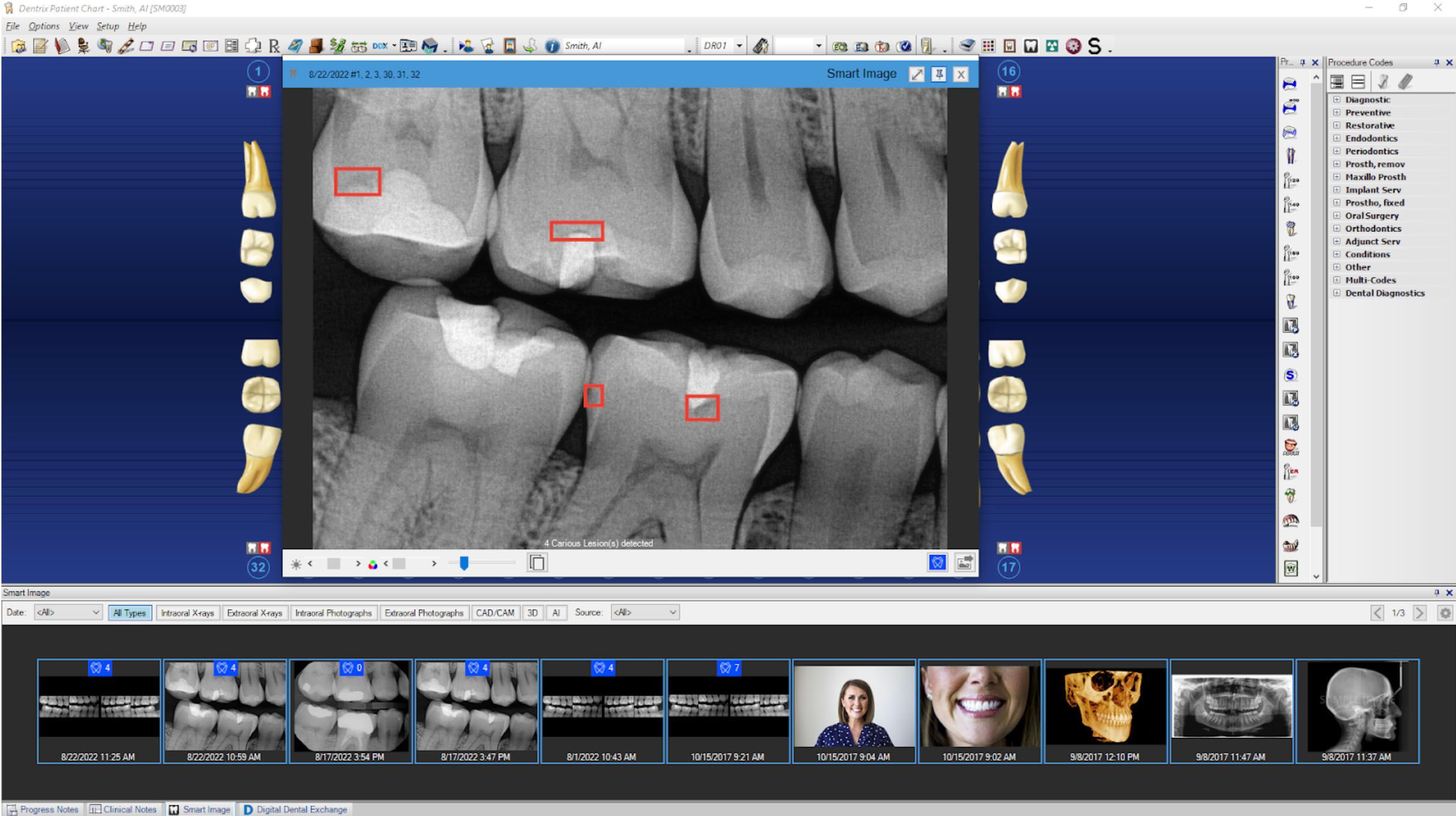
Task: Click the copy image icon in viewer toolbar
Action: 537,563
